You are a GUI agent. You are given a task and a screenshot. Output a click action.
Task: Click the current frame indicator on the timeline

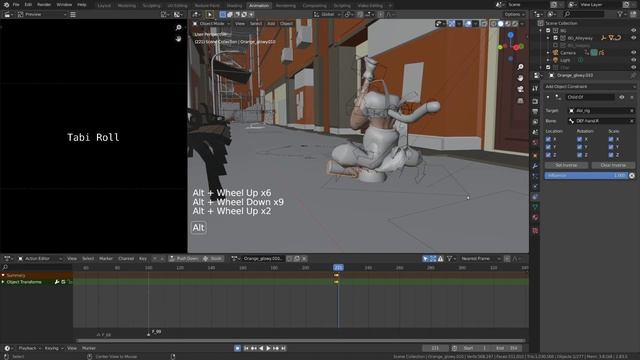click(338, 267)
